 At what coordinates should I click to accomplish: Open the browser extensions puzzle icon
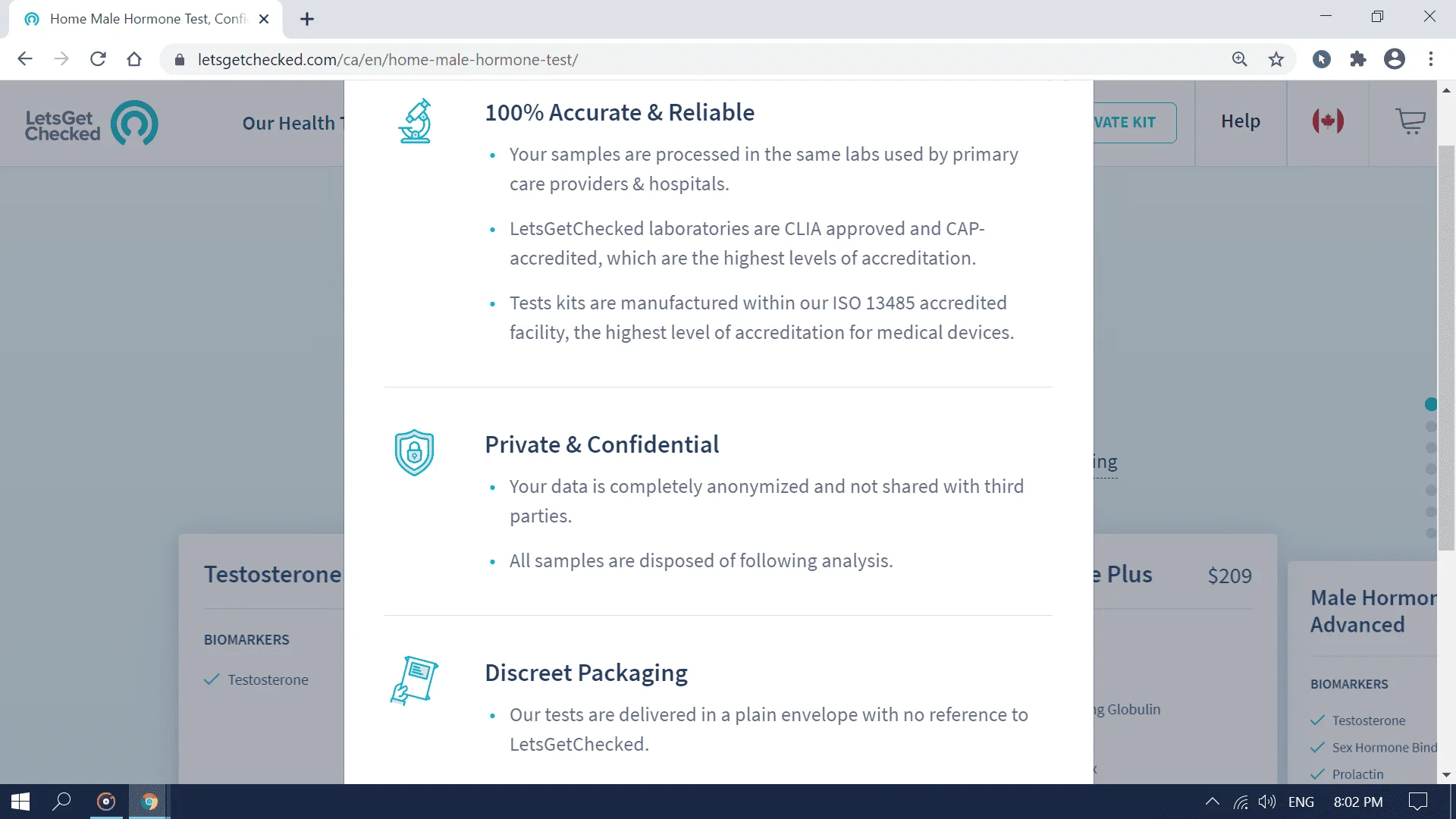pyautogui.click(x=1358, y=59)
